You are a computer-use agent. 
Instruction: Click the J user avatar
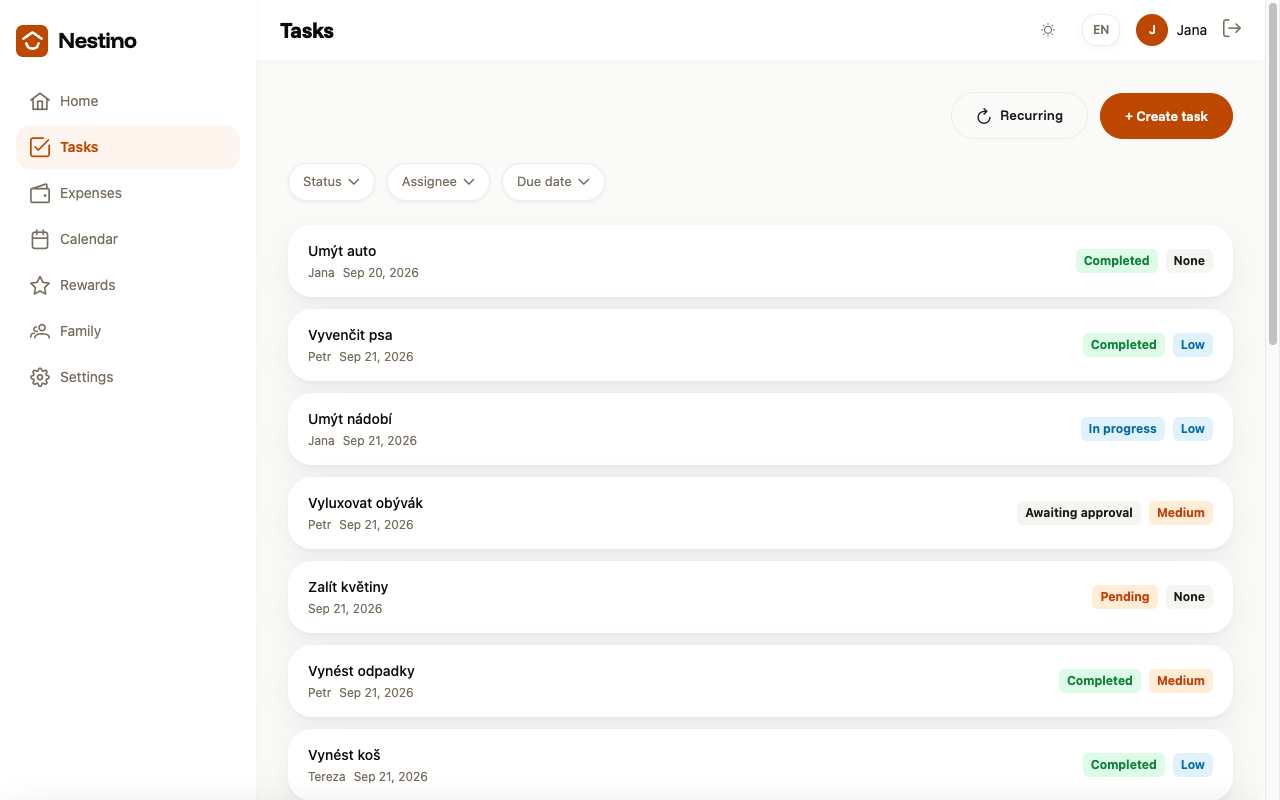coord(1152,30)
